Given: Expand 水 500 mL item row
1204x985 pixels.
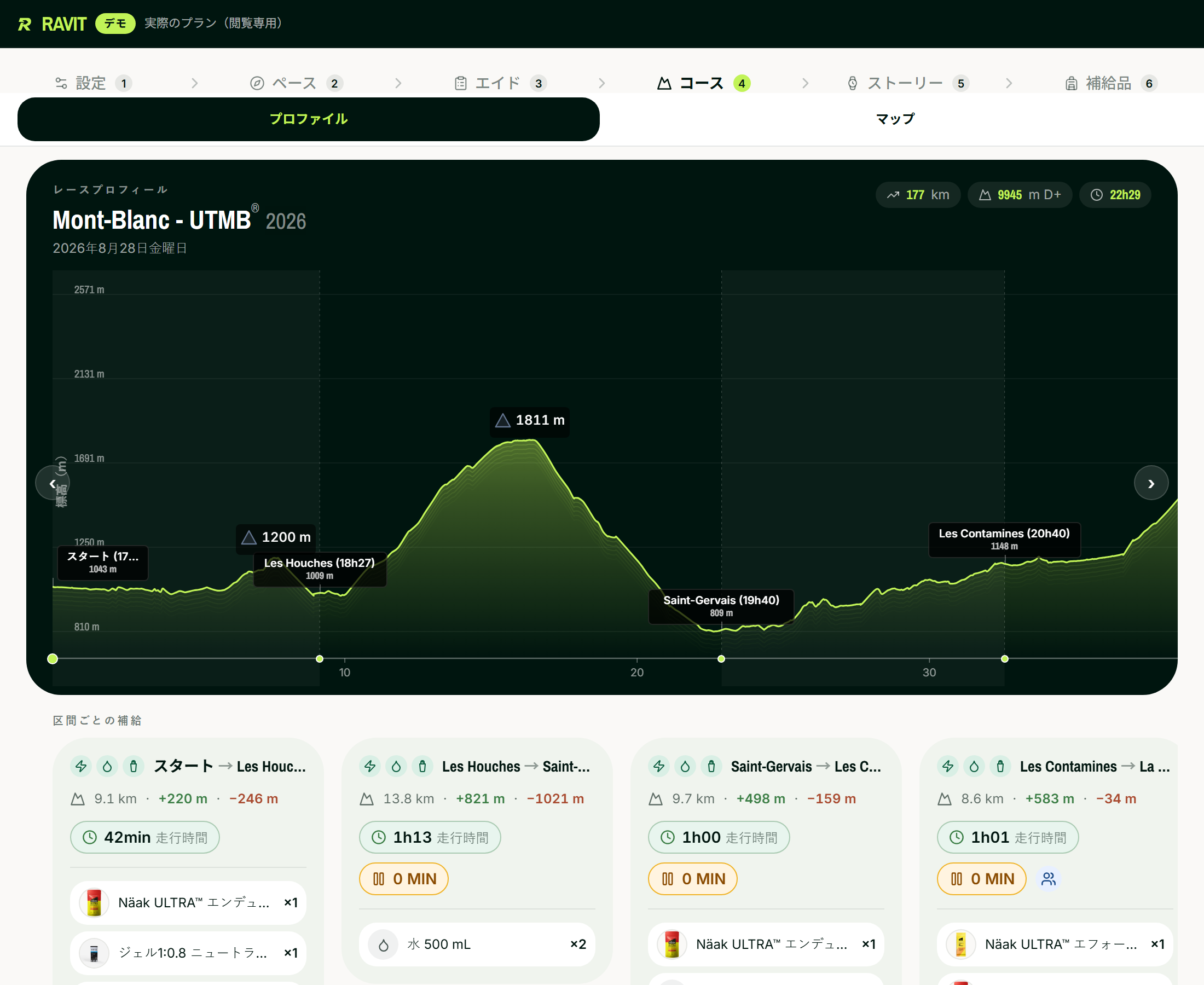Looking at the screenshot, I should pyautogui.click(x=477, y=944).
